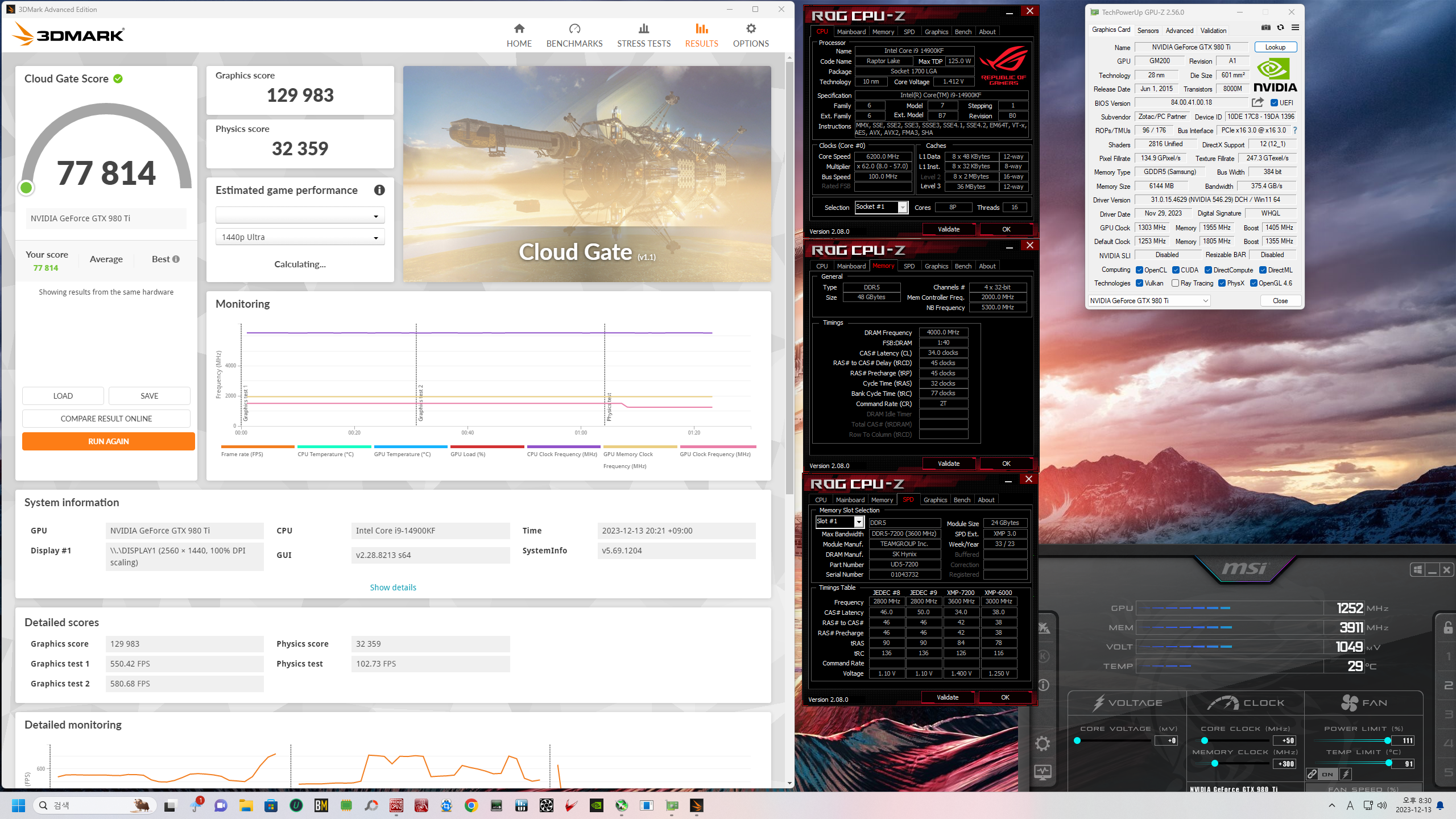Open the GPU-Z hamburger menu

pos(1295,27)
